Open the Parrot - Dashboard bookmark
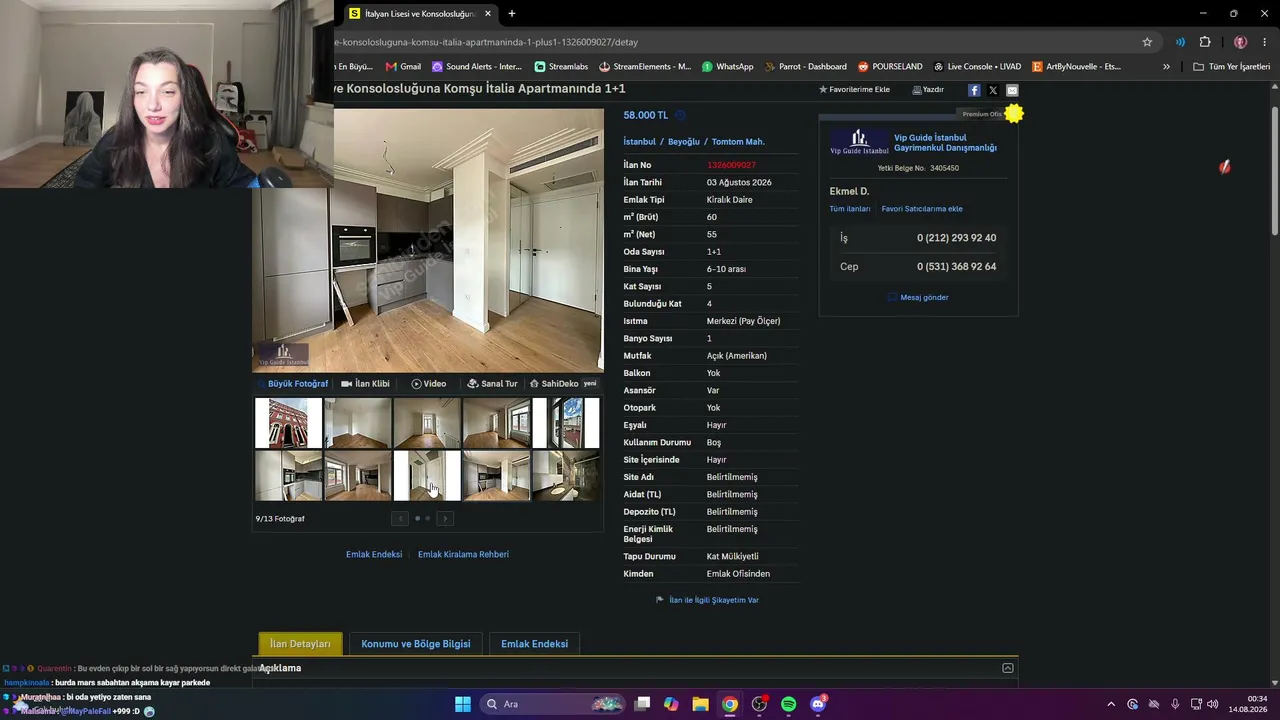This screenshot has width=1280, height=720. point(805,67)
